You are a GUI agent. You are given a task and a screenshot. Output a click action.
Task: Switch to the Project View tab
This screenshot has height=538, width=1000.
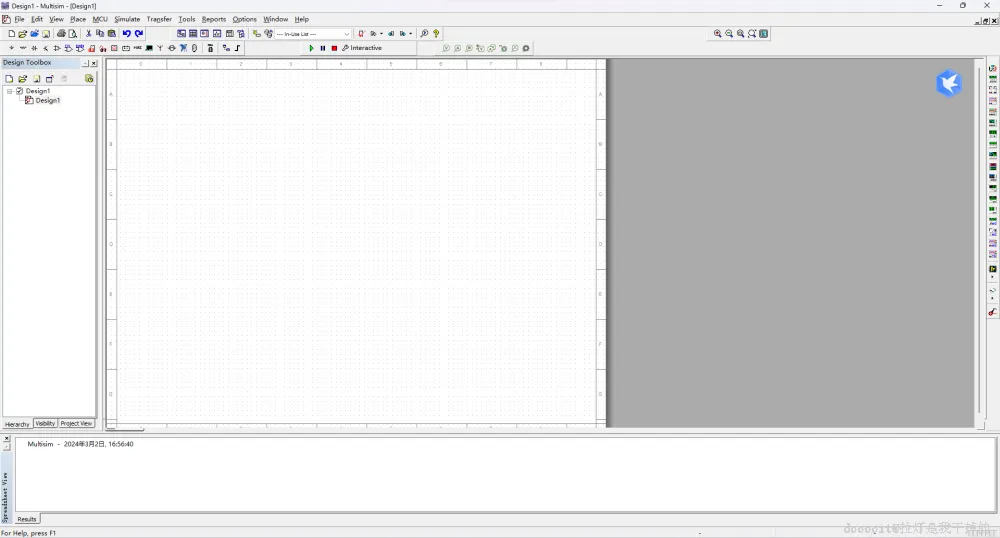click(77, 423)
